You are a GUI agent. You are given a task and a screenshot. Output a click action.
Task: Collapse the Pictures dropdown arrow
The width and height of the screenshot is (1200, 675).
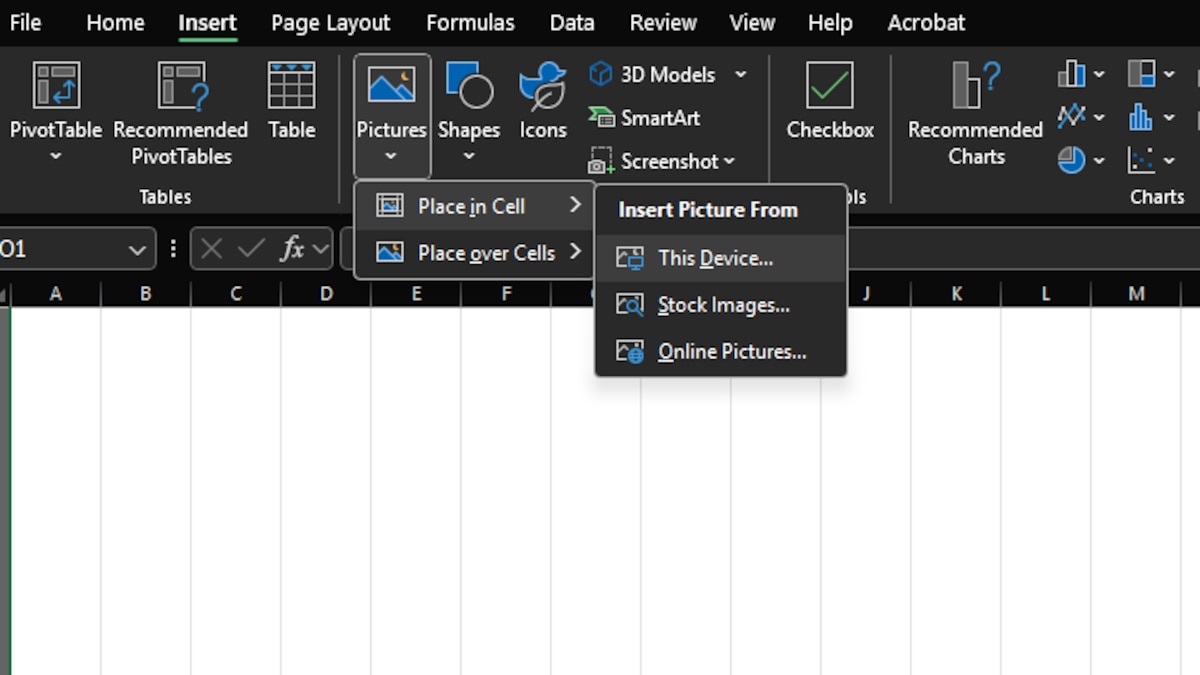(x=391, y=156)
